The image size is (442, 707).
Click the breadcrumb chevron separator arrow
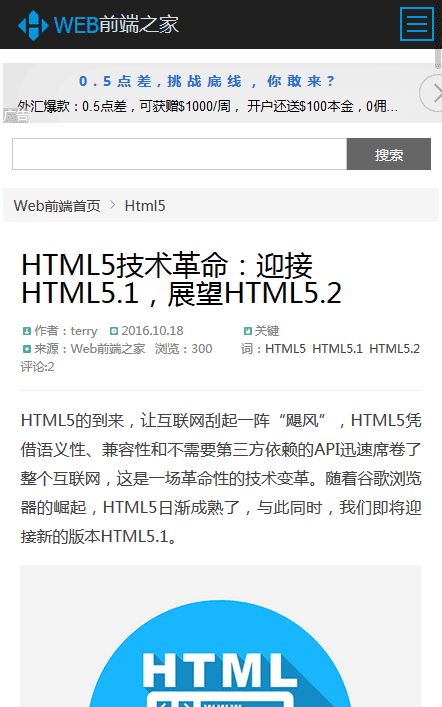click(113, 205)
